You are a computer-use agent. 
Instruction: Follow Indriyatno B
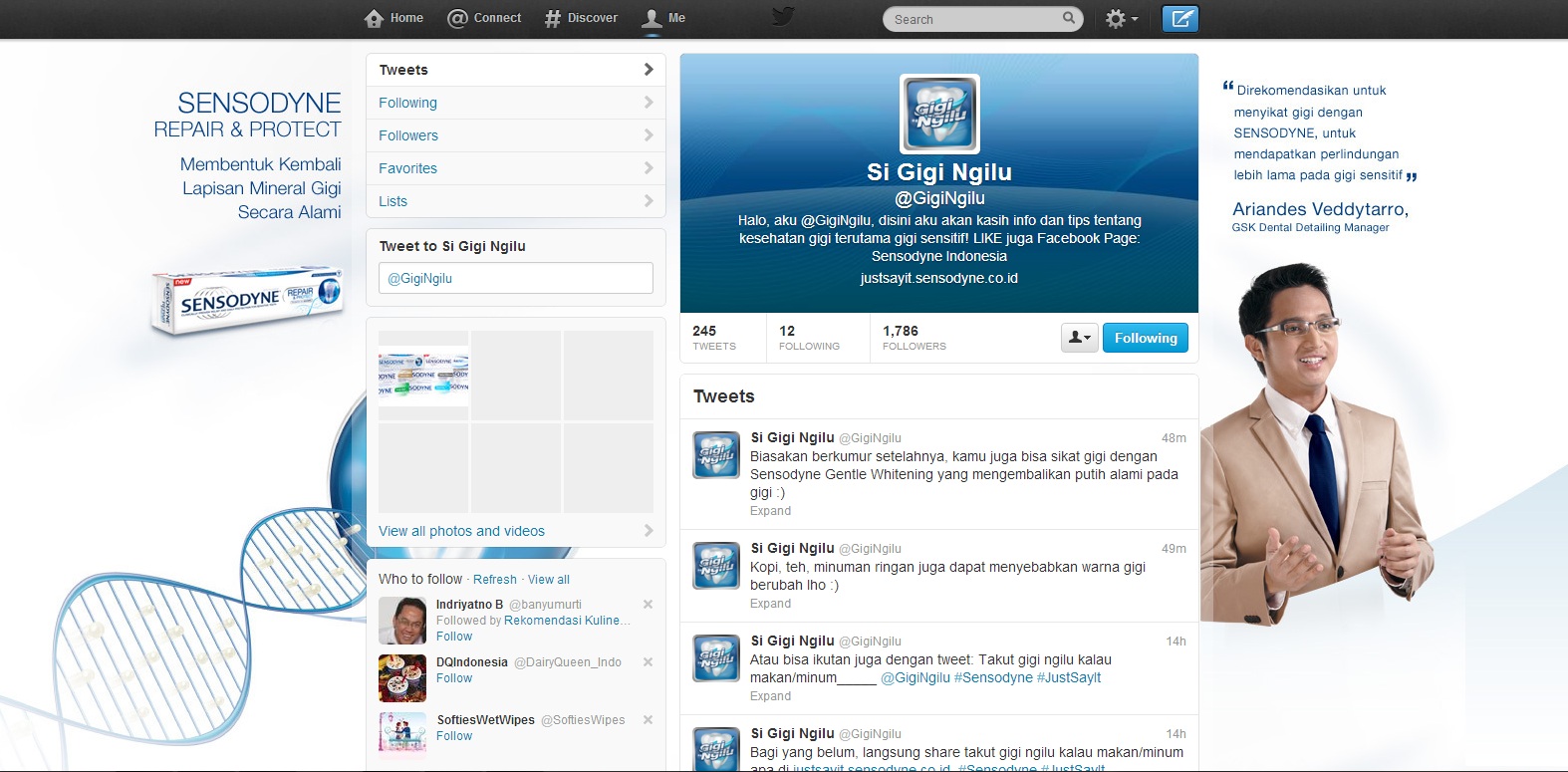click(x=454, y=637)
